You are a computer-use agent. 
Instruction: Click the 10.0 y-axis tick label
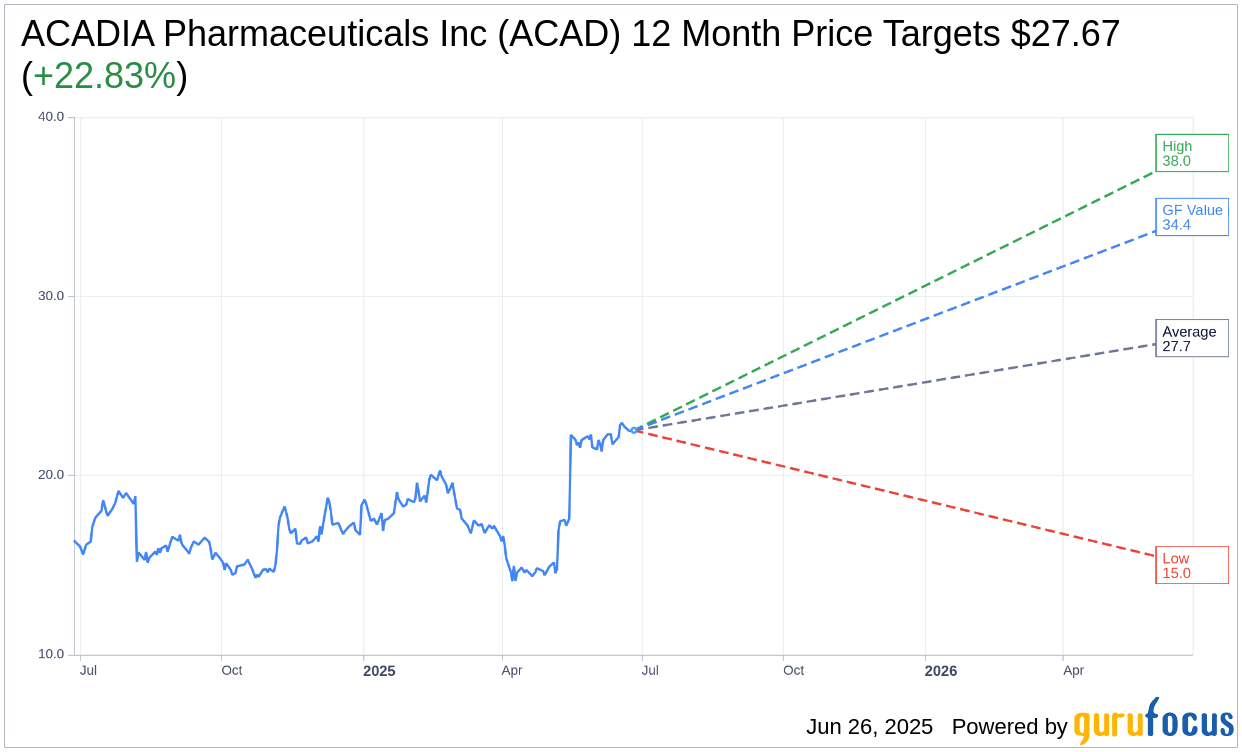(51, 654)
